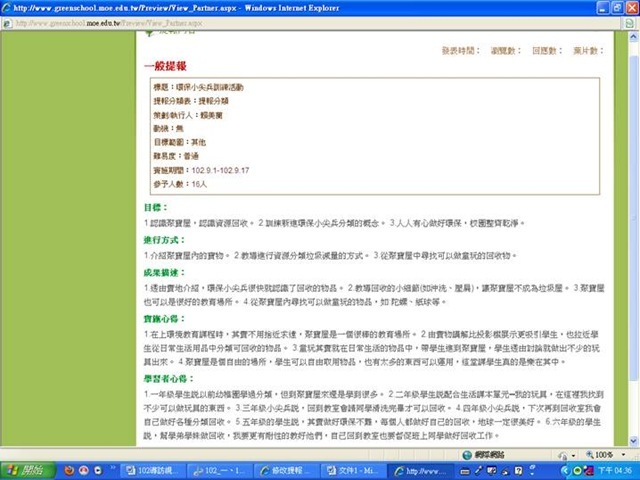Click the page icon left of address bar
Viewport: 640px width, 480px height.
(7, 23)
